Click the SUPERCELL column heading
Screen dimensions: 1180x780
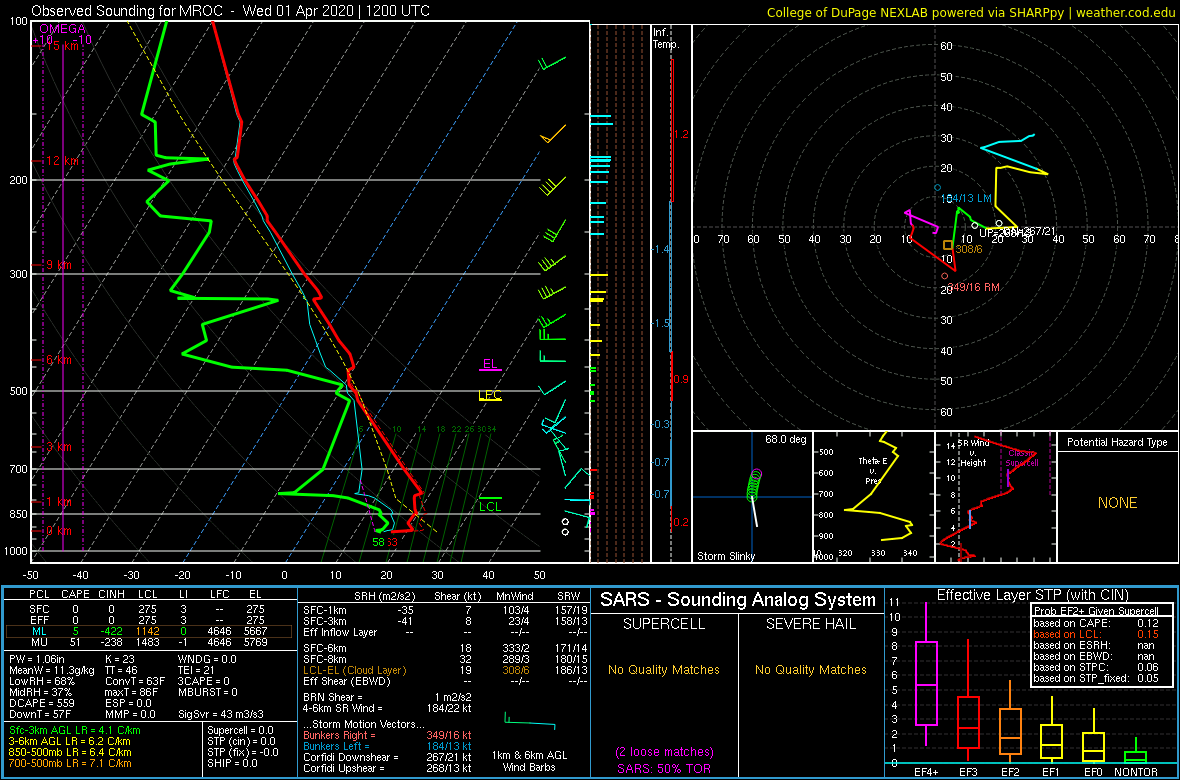(665, 626)
